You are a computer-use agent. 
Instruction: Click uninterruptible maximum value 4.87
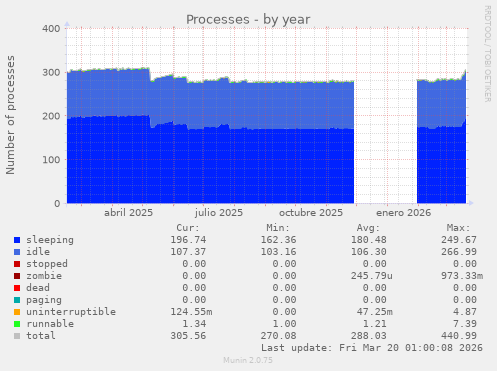[x=465, y=312]
